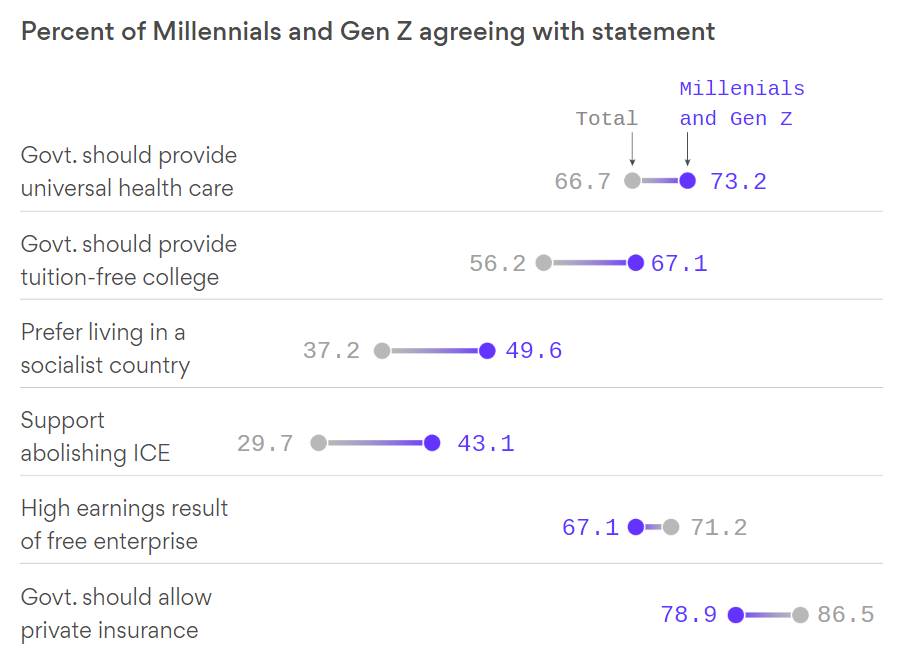The width and height of the screenshot is (906, 655).
Task: Click the purple dot for free enterprise row
Action: 635,527
